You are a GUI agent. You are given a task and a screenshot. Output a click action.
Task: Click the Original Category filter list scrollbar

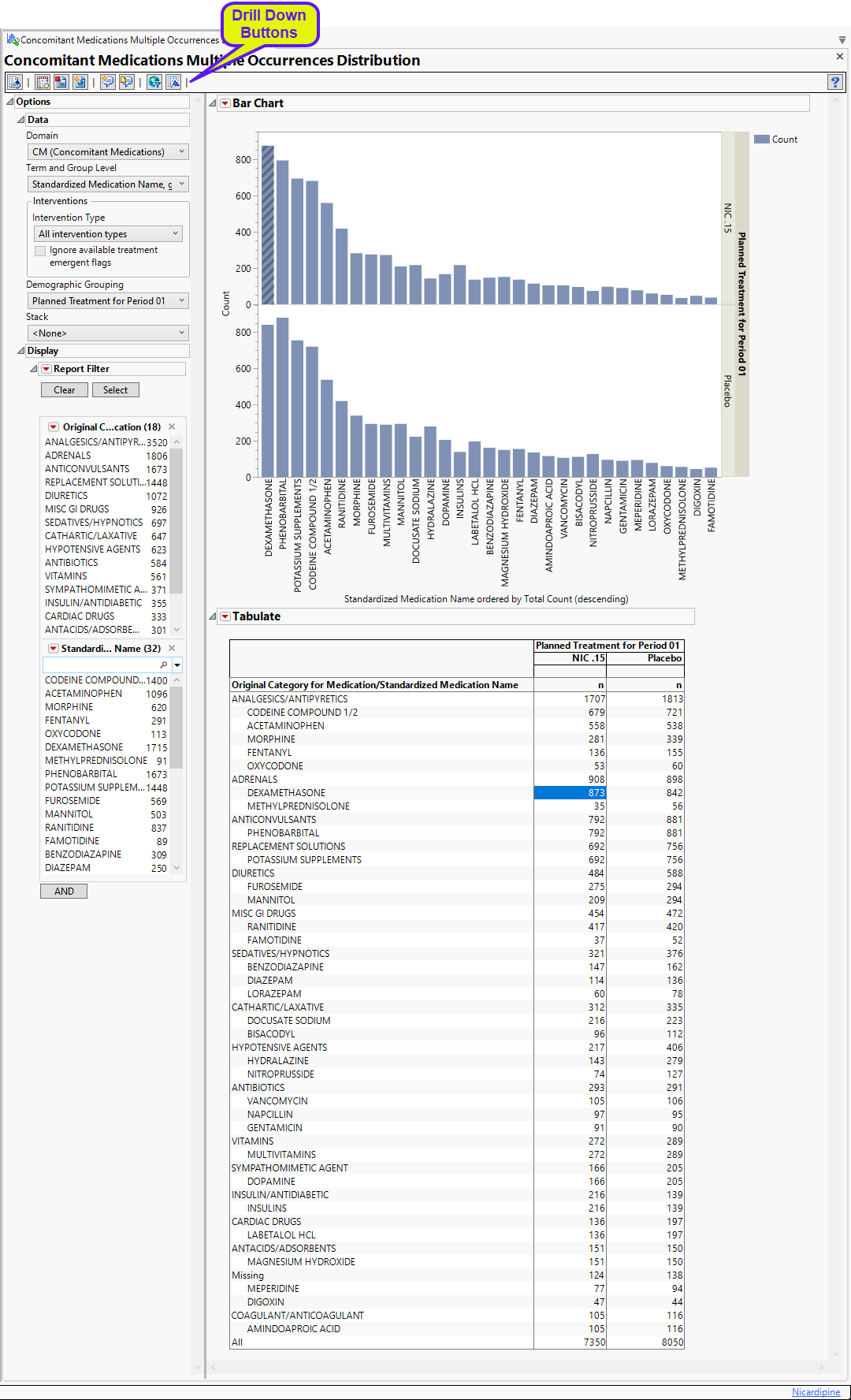[177, 520]
